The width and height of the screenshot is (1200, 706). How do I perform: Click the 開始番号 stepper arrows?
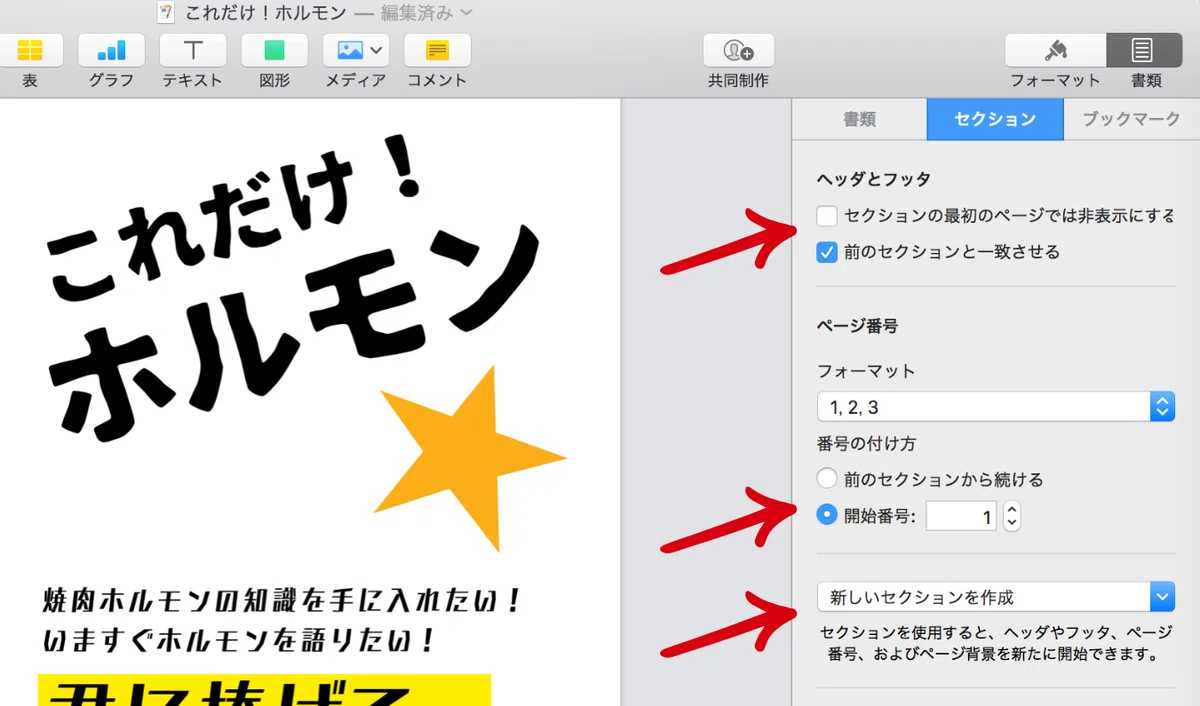(1012, 516)
